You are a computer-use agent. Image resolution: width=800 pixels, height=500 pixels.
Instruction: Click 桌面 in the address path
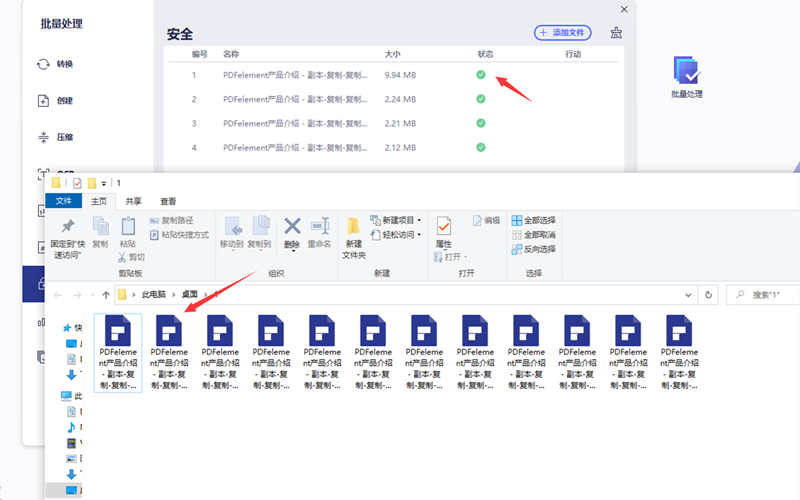(190, 294)
